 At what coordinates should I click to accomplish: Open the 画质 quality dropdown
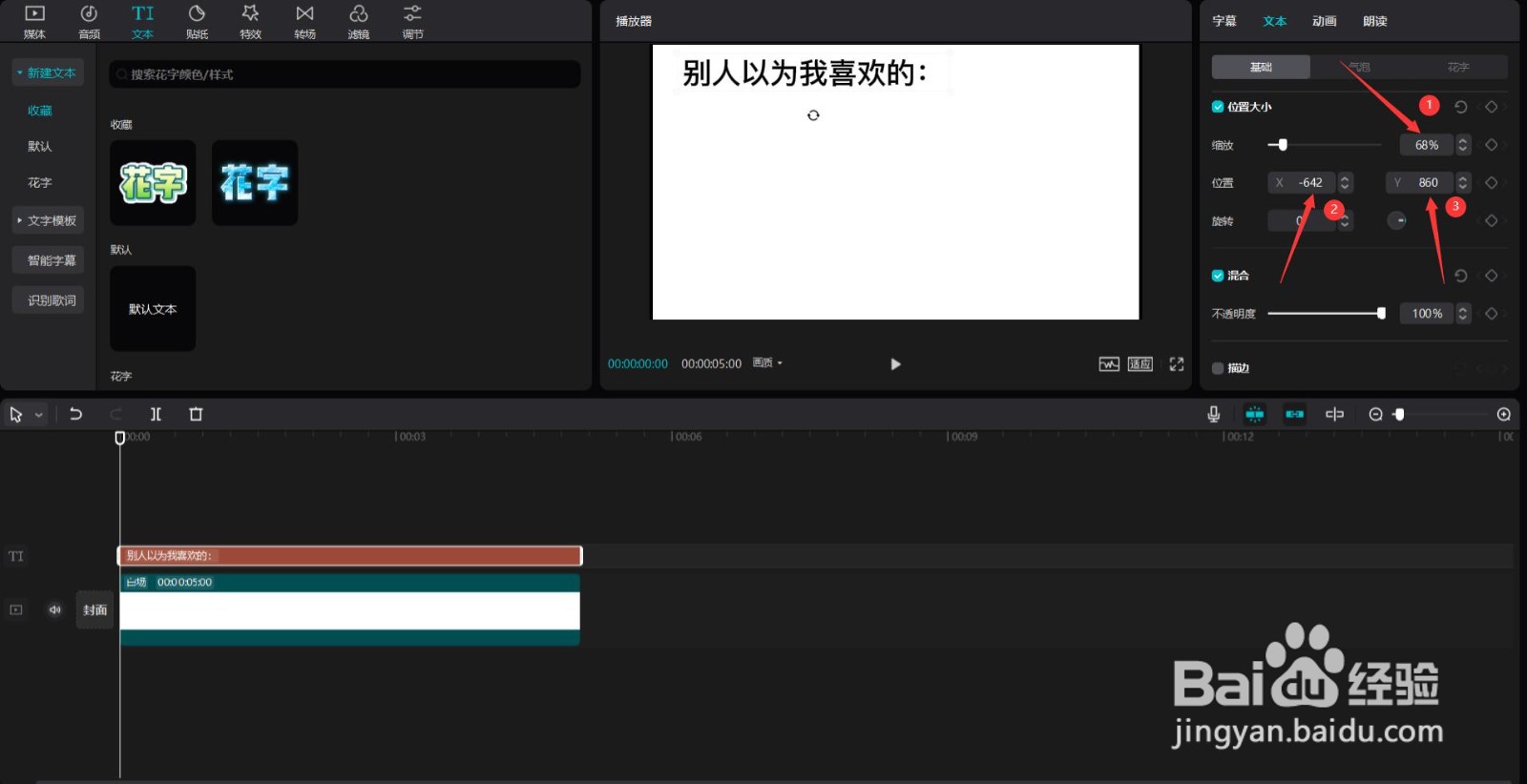767,363
